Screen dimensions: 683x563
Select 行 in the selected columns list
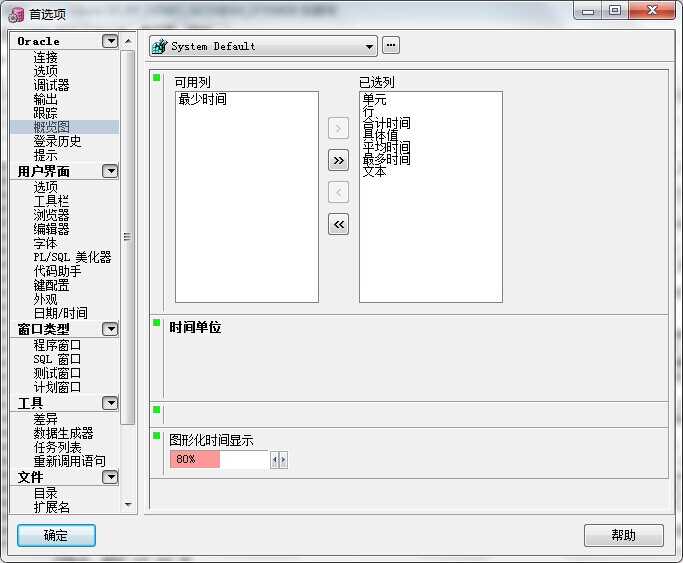[369, 111]
